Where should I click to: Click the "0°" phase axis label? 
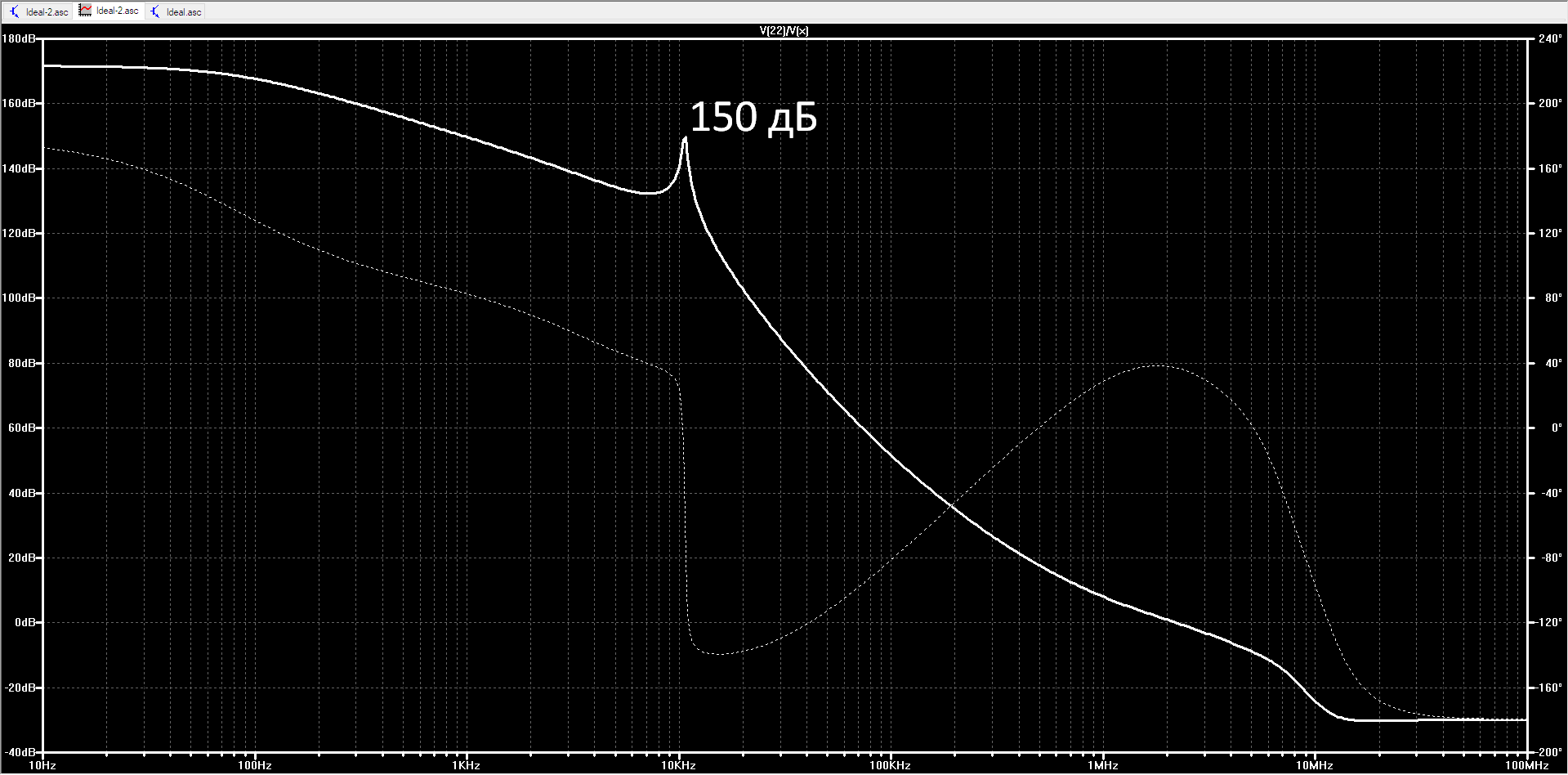click(1557, 428)
